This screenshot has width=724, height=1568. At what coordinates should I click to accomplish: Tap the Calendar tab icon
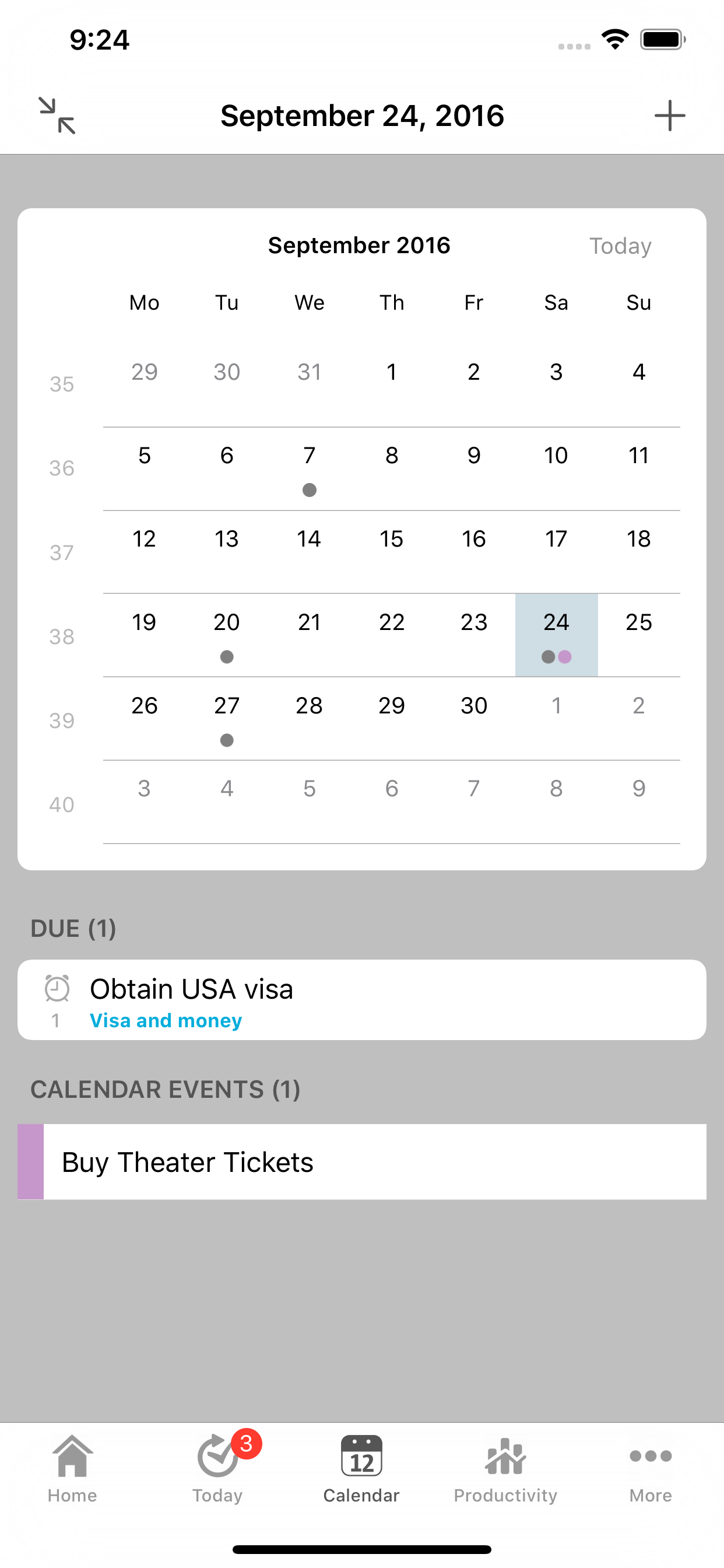(x=361, y=1457)
